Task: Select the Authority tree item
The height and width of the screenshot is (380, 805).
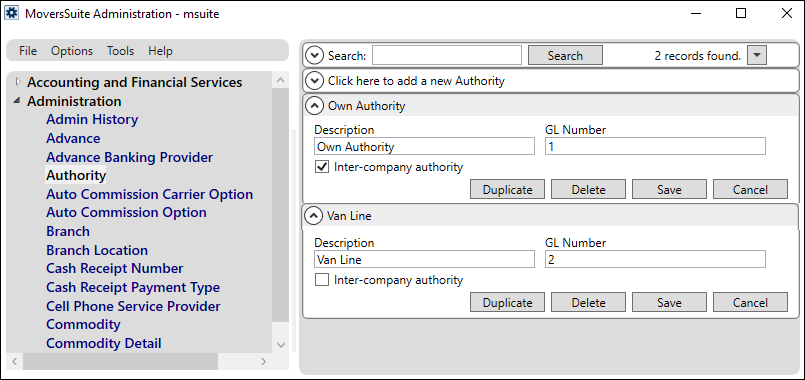Action: coord(76,176)
